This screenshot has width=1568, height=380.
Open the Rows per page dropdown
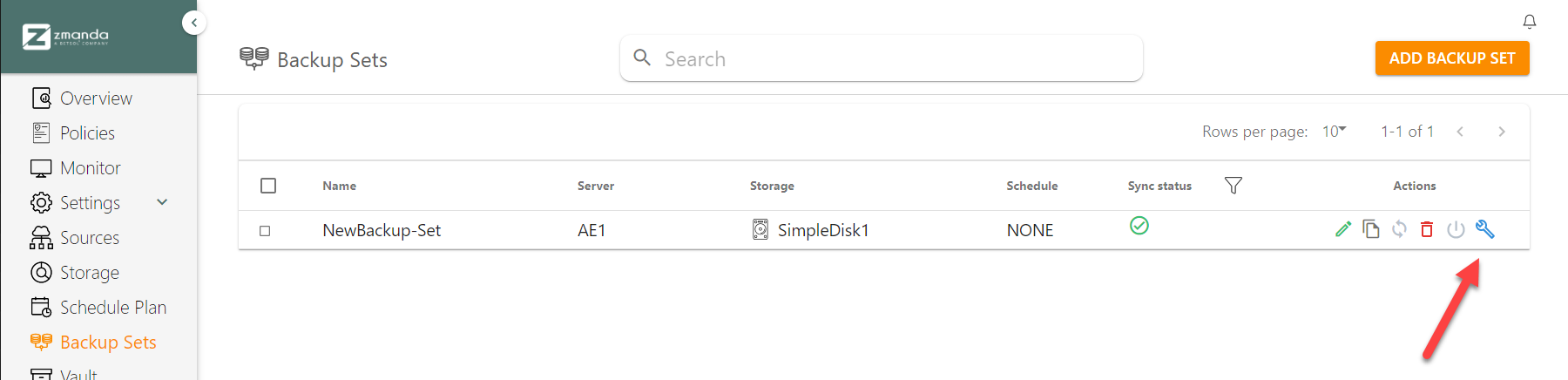(x=1334, y=132)
